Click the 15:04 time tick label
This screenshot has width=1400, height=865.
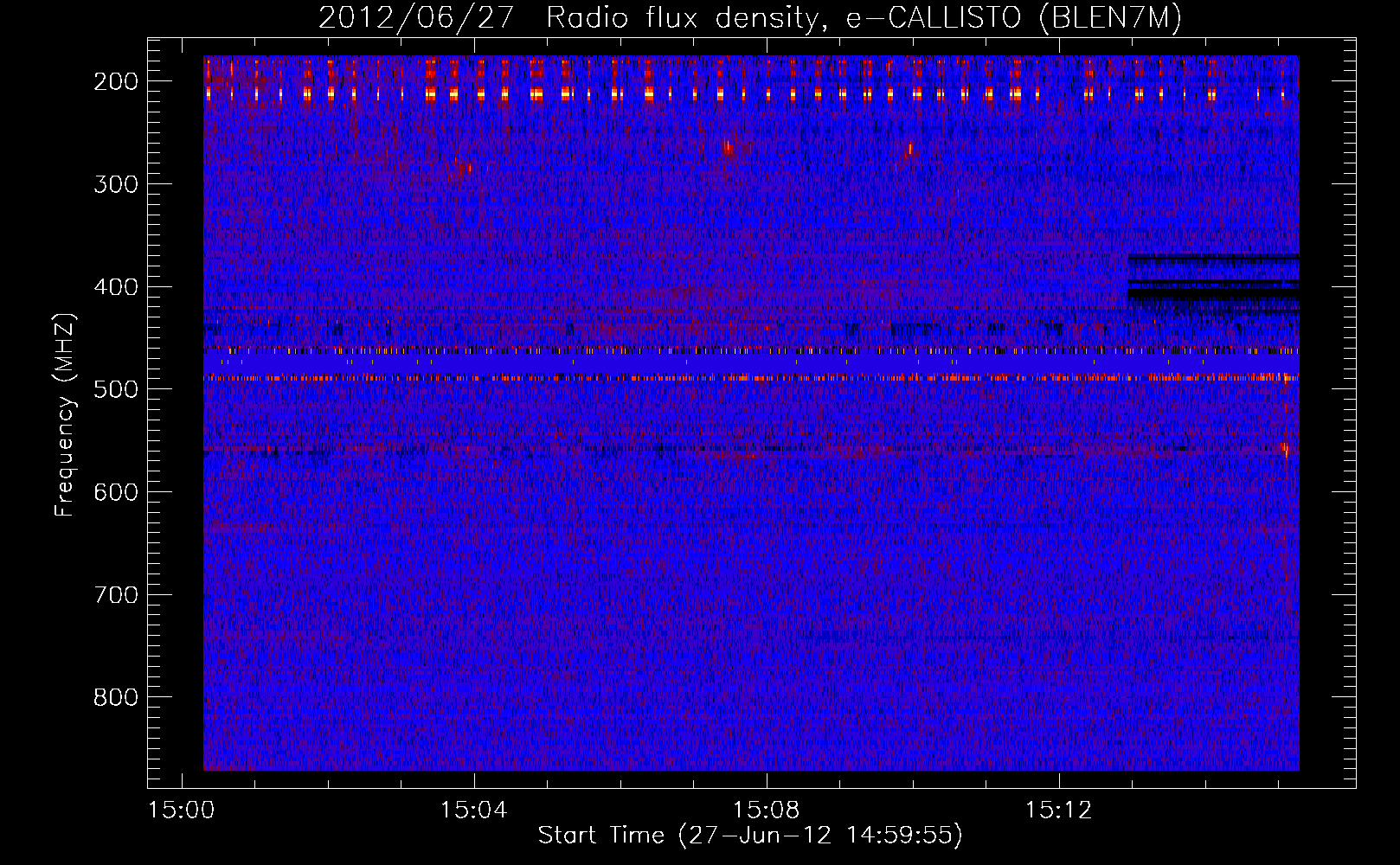coord(473,811)
